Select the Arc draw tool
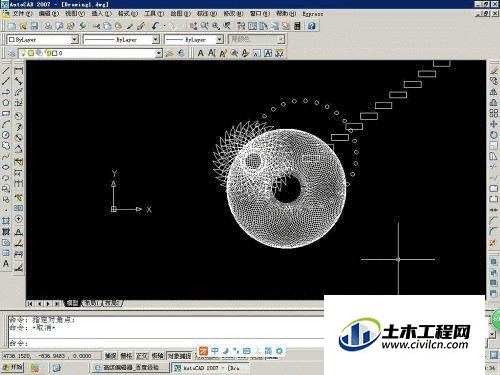 pyautogui.click(x=6, y=124)
